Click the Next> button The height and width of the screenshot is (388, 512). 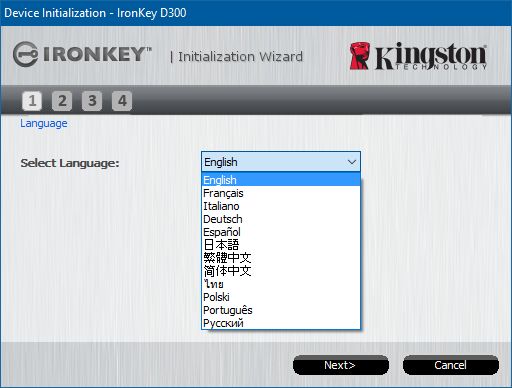(x=341, y=365)
